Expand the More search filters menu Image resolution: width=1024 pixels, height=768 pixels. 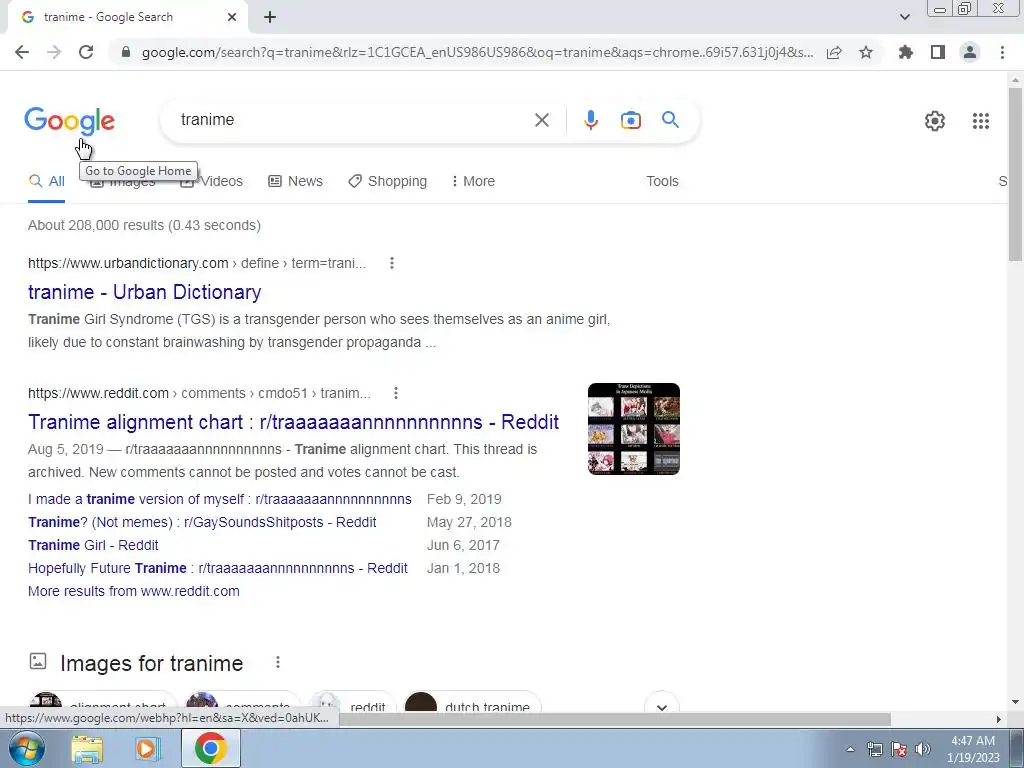[473, 181]
